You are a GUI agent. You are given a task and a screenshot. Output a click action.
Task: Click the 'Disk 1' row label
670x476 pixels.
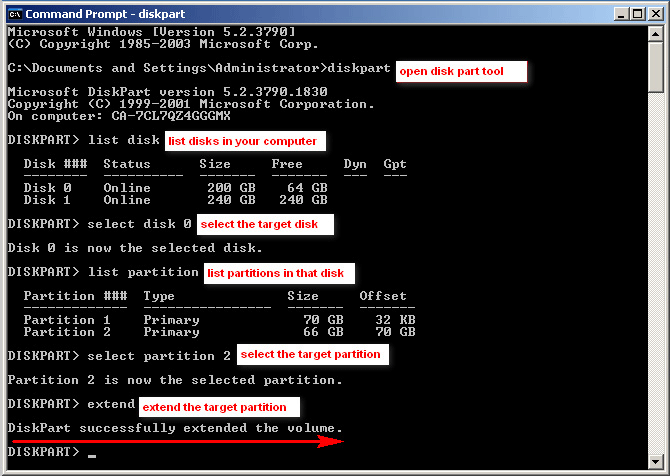click(x=47, y=200)
